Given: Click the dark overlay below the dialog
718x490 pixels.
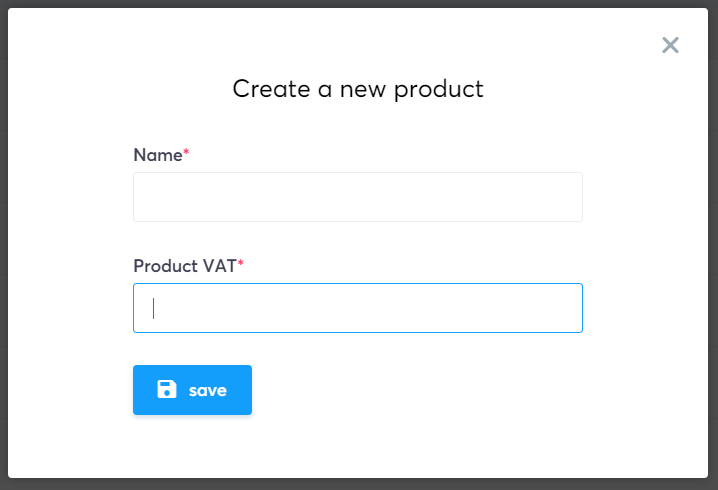Looking at the screenshot, I should [x=359, y=484].
